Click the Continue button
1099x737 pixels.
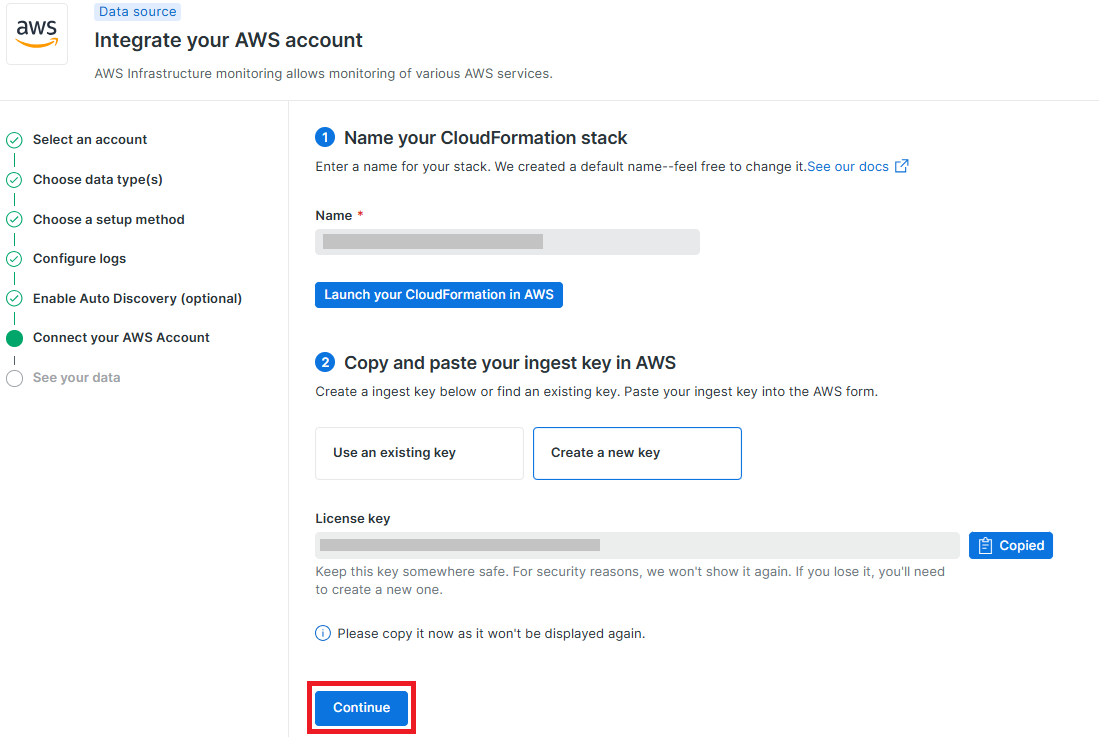(362, 708)
